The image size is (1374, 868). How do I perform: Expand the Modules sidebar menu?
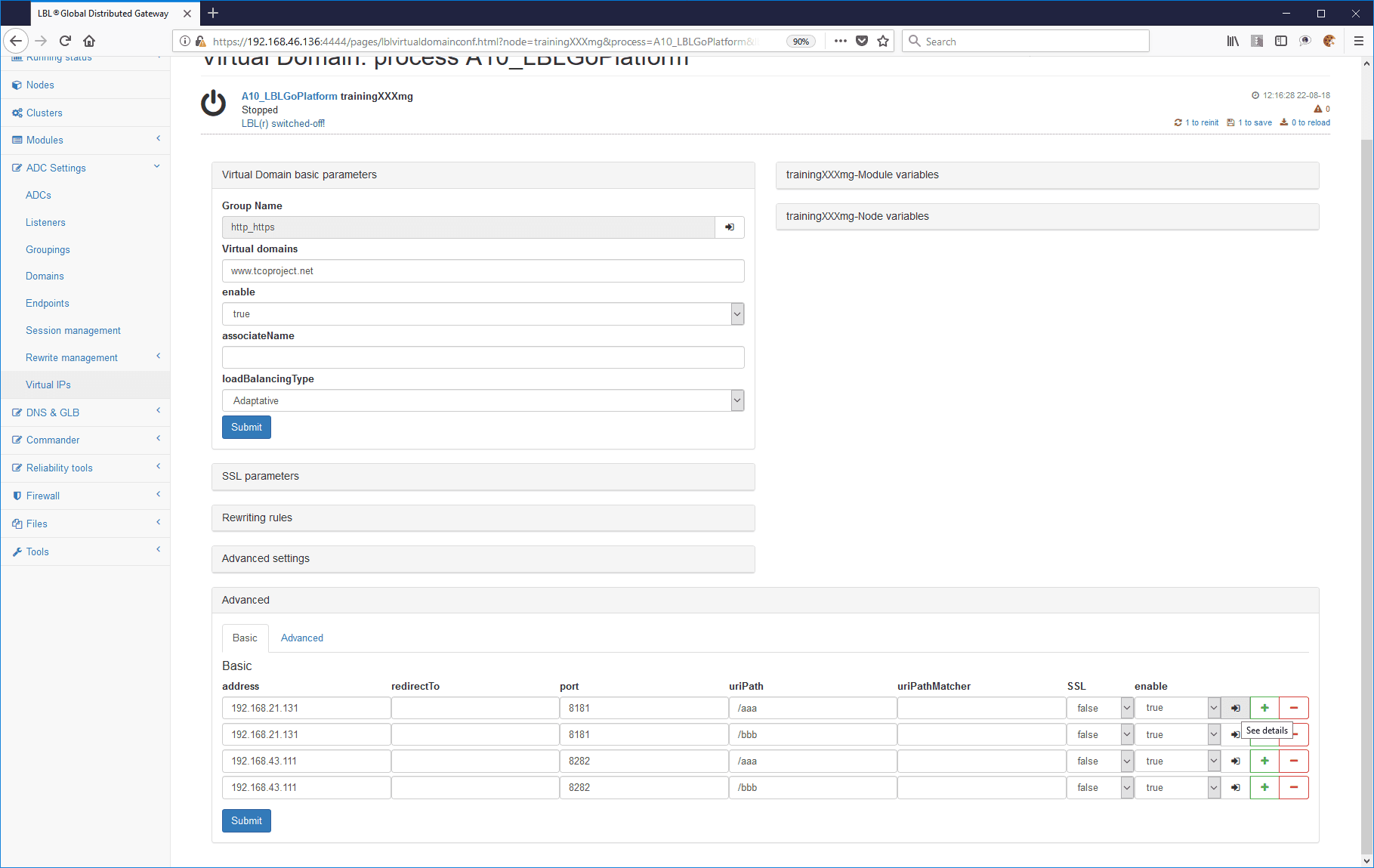pos(85,140)
